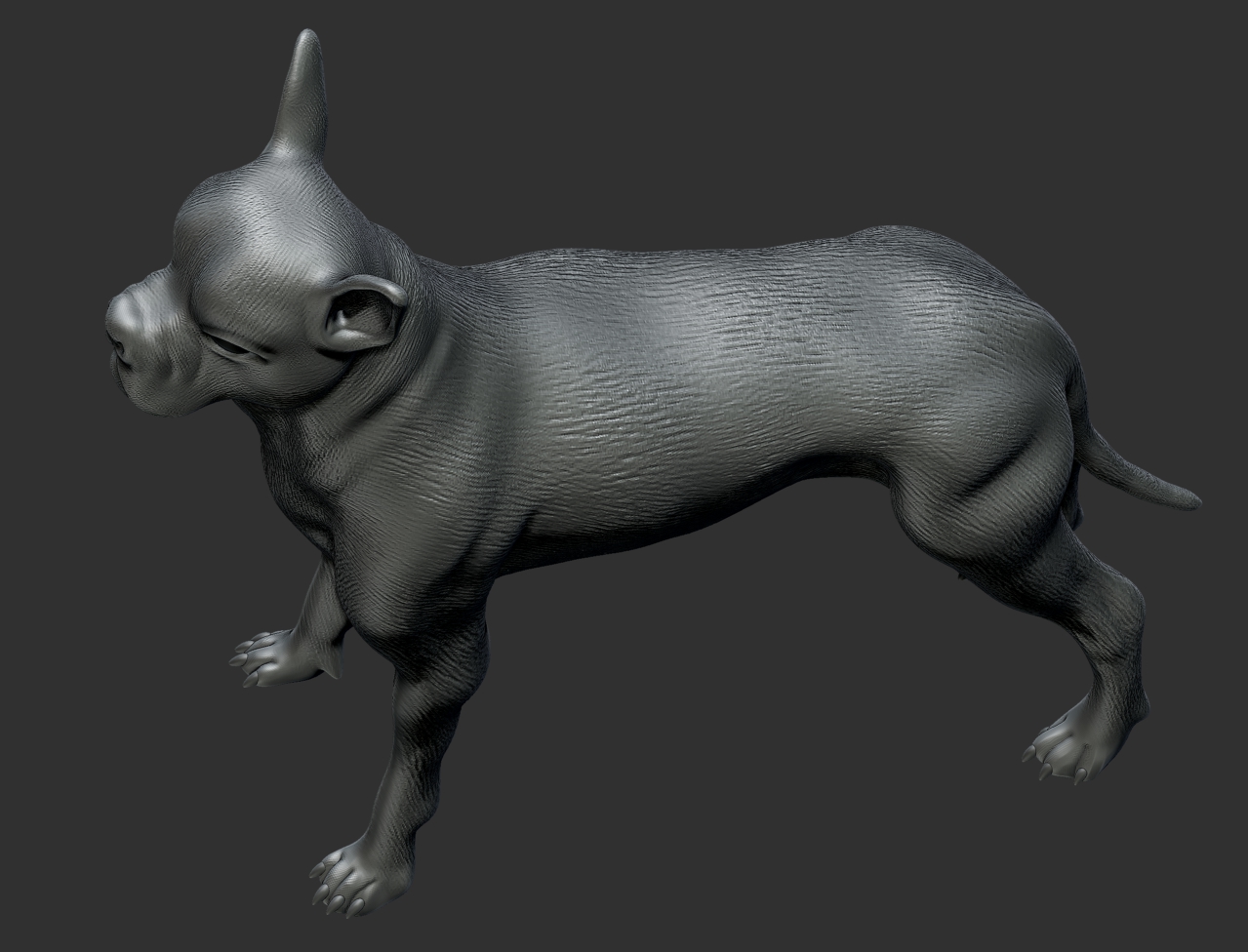
Task: Click the dog model's eye
Action: pos(230,344)
